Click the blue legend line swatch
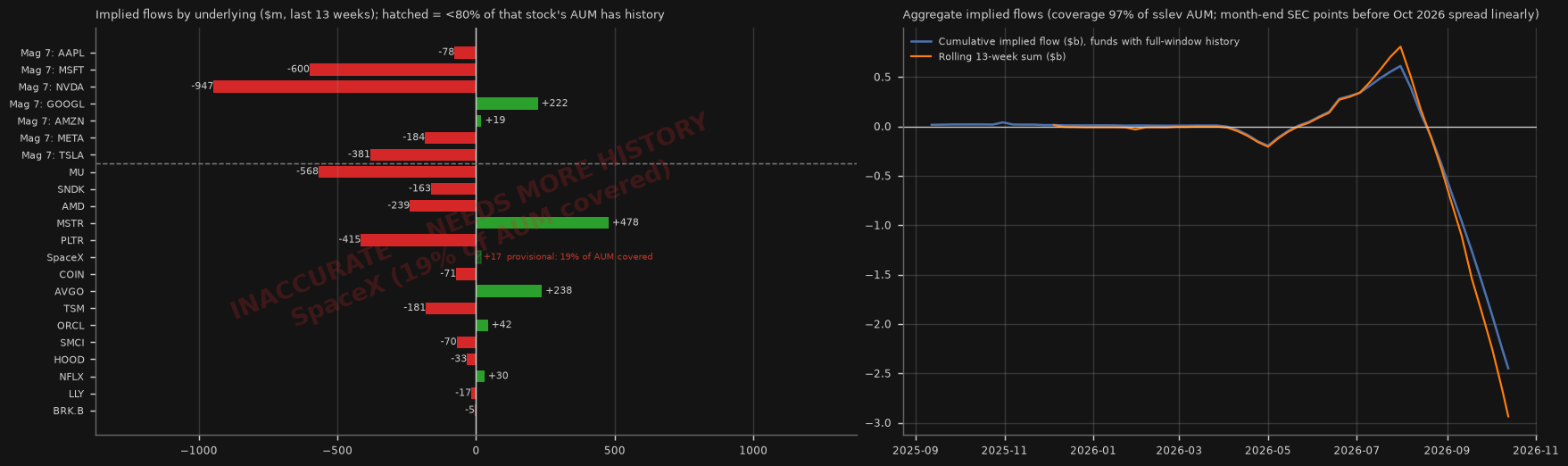Screen dimensions: 1568x466 tap(921, 42)
